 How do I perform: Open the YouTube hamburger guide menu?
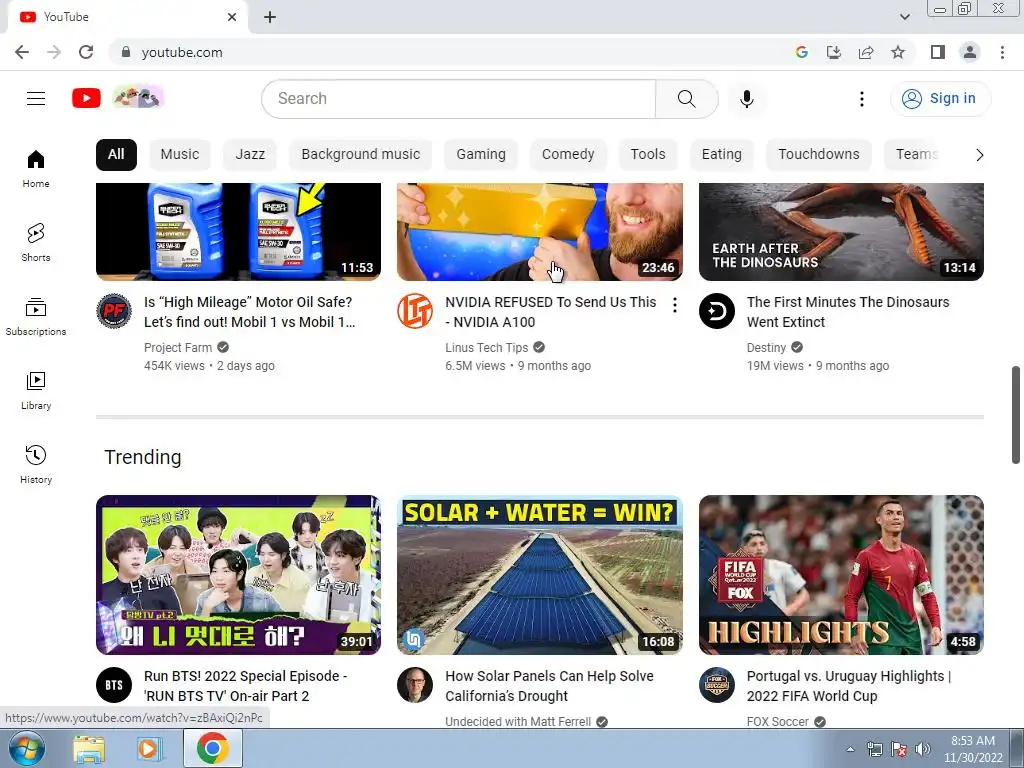coord(36,99)
